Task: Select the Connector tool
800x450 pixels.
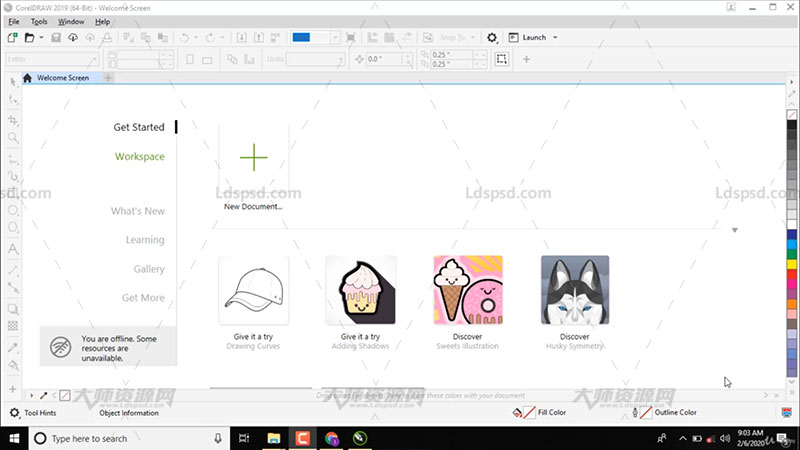Action: click(x=13, y=288)
